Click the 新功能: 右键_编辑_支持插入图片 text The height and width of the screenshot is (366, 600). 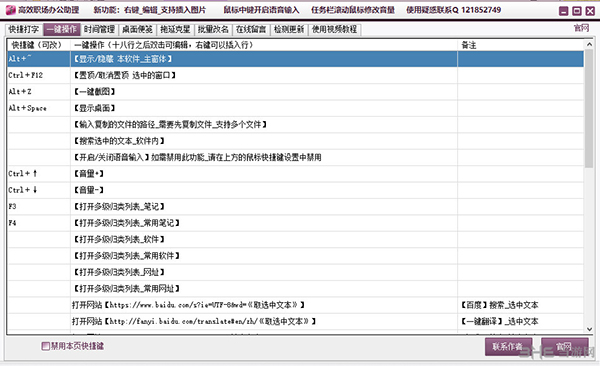tap(150, 10)
